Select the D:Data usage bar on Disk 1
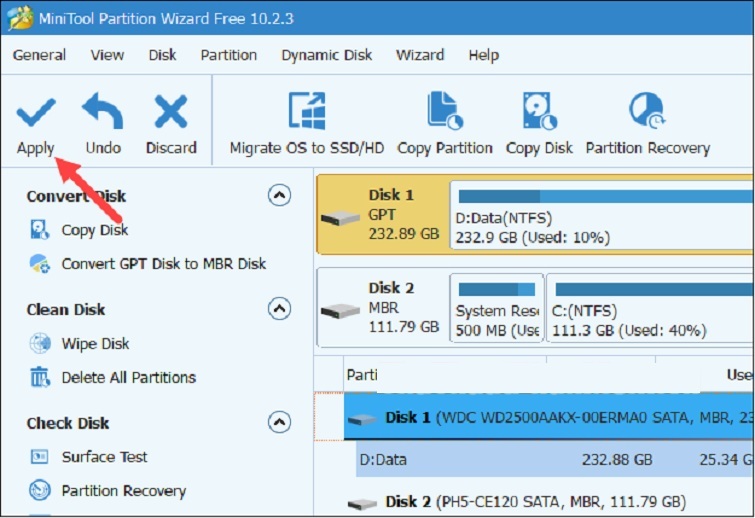Viewport: 755px width, 518px height. coord(600,218)
